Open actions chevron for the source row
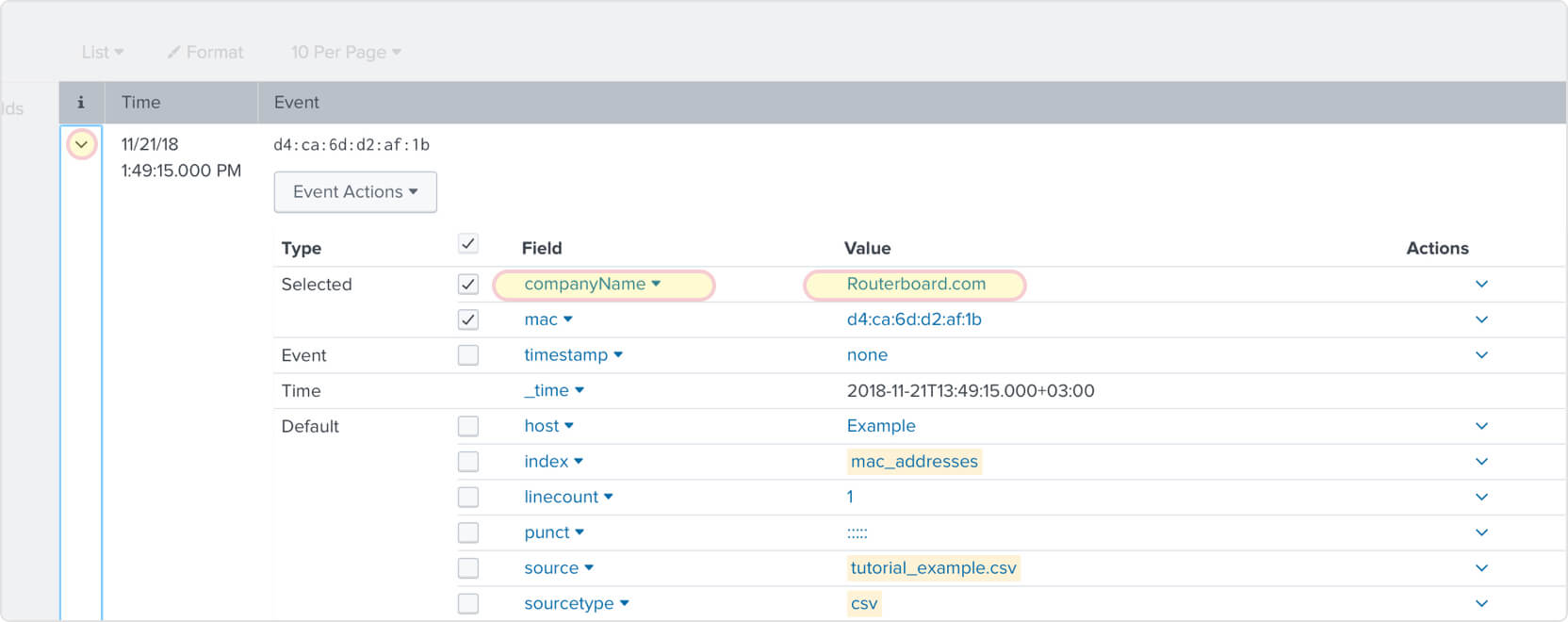 point(1481,568)
